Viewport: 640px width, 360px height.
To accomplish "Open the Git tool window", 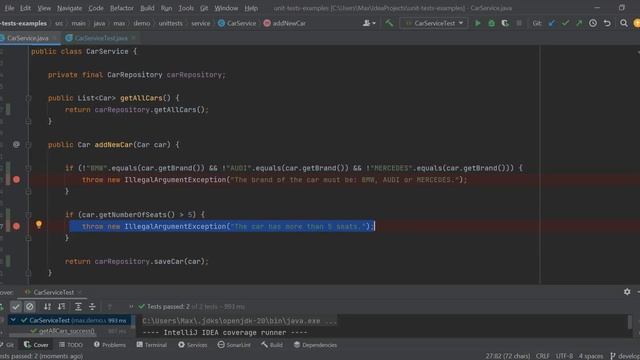I will click(8, 345).
